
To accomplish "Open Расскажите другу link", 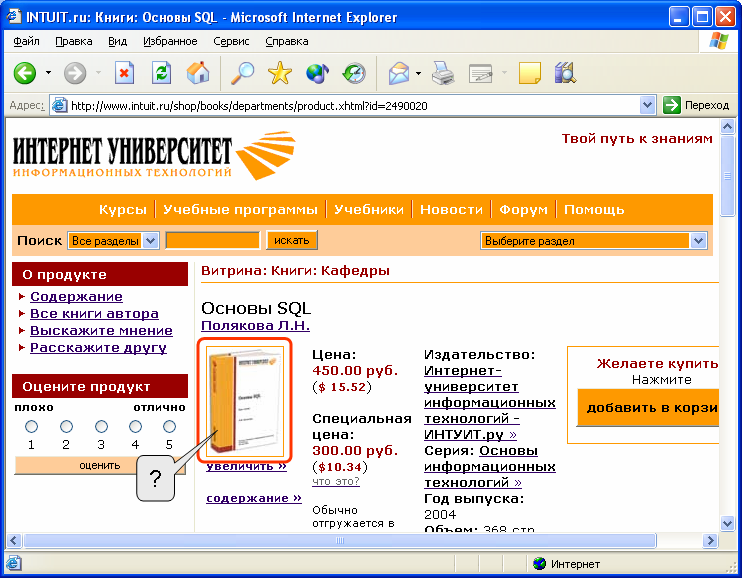I will pos(98,347).
